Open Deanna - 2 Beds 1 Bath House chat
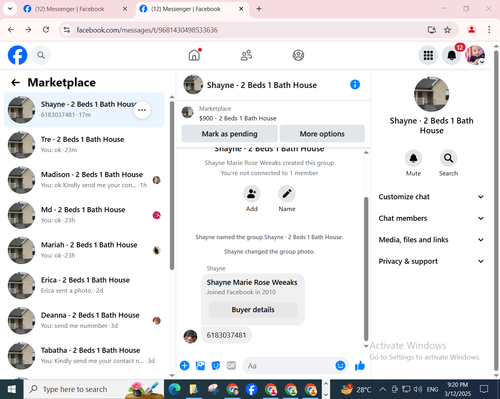 click(84, 321)
